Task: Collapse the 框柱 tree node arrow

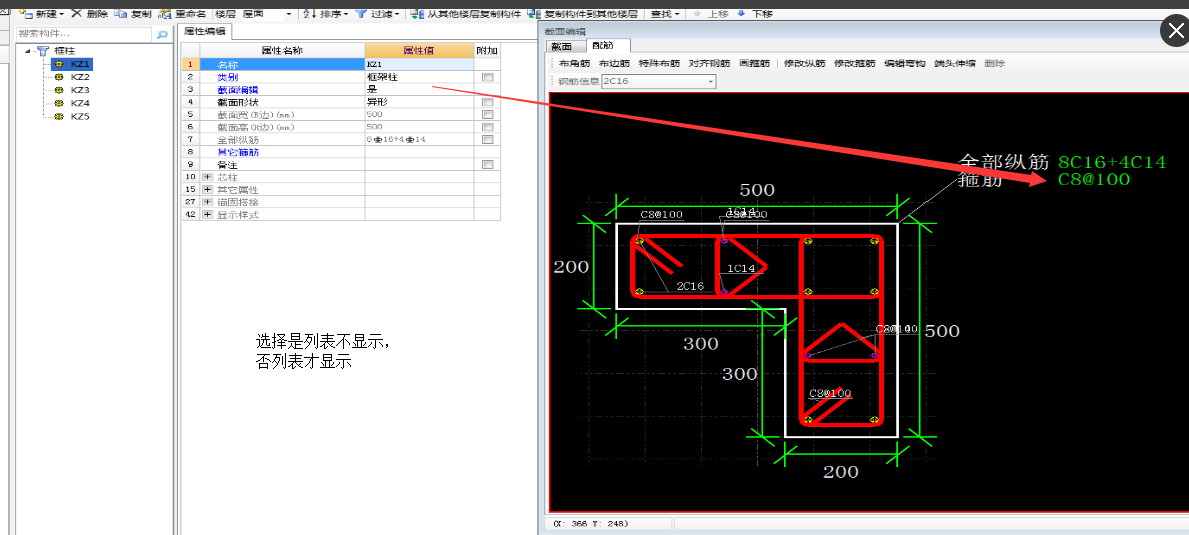Action: pyautogui.click(x=28, y=52)
